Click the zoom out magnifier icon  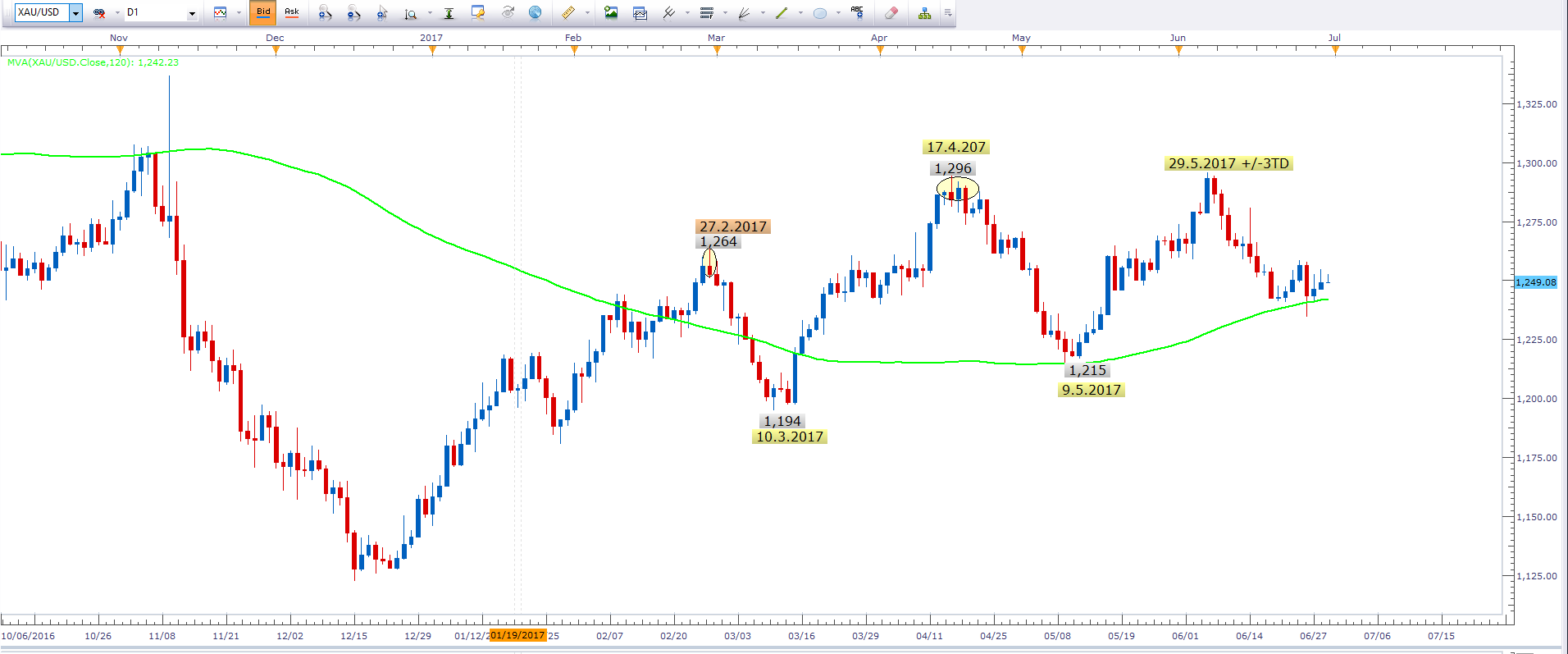353,13
